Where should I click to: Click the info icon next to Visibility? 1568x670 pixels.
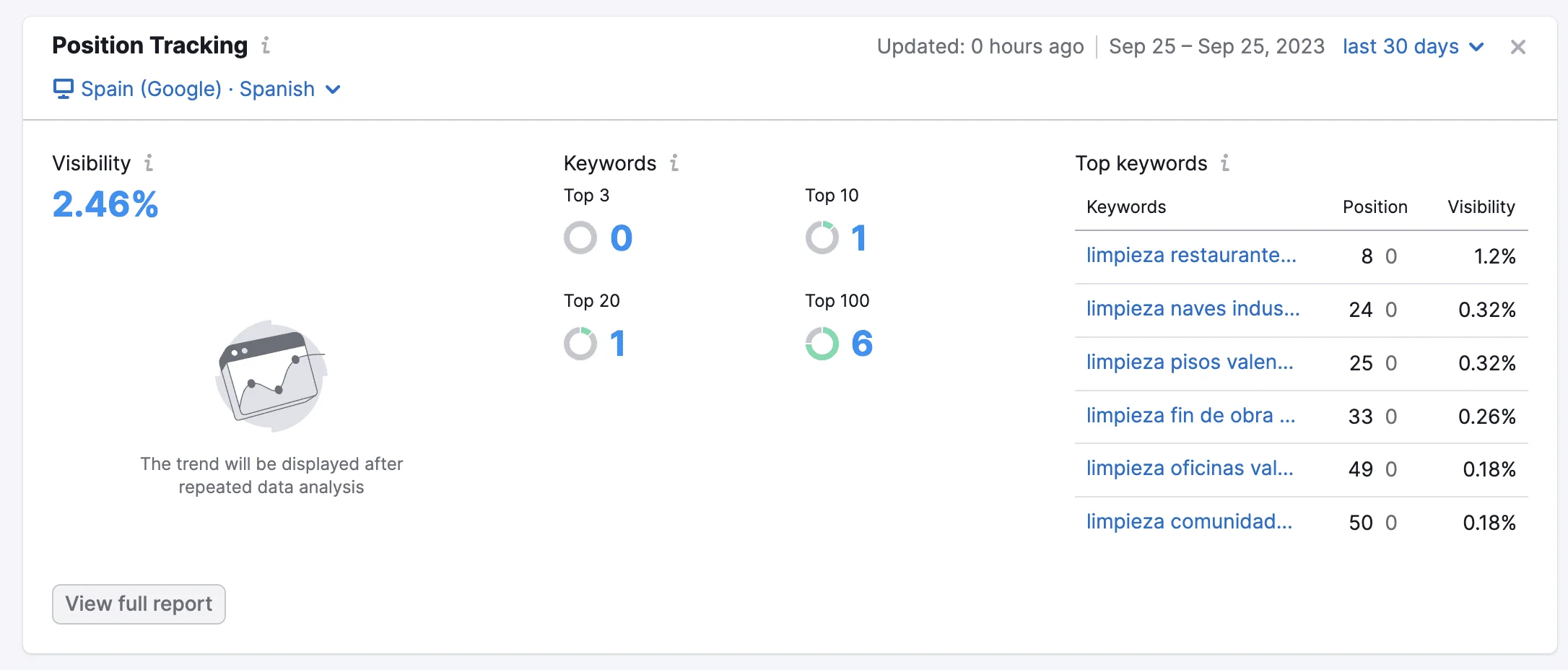[x=149, y=162]
